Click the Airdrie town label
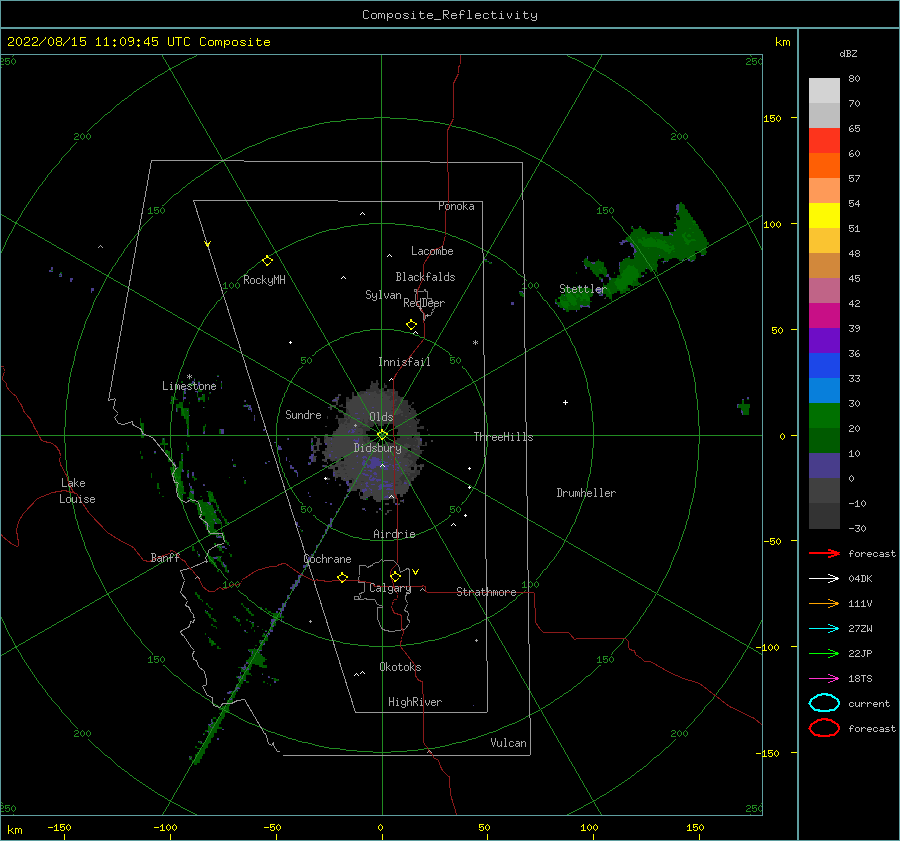 [x=394, y=534]
